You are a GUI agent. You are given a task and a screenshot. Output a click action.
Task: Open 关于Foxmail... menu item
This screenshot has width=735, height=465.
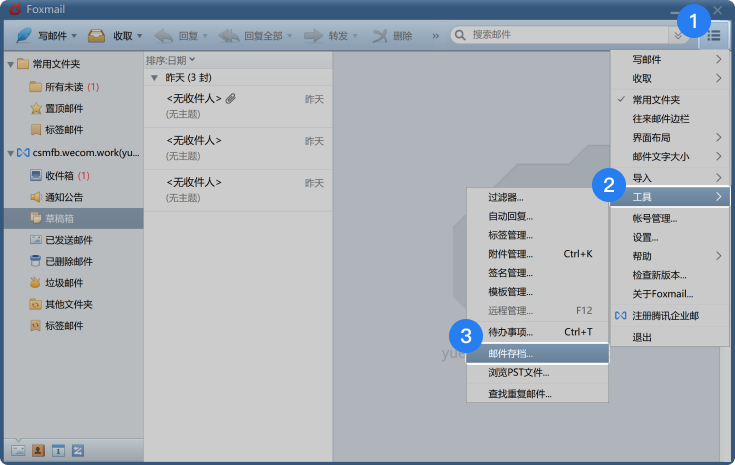(670, 294)
